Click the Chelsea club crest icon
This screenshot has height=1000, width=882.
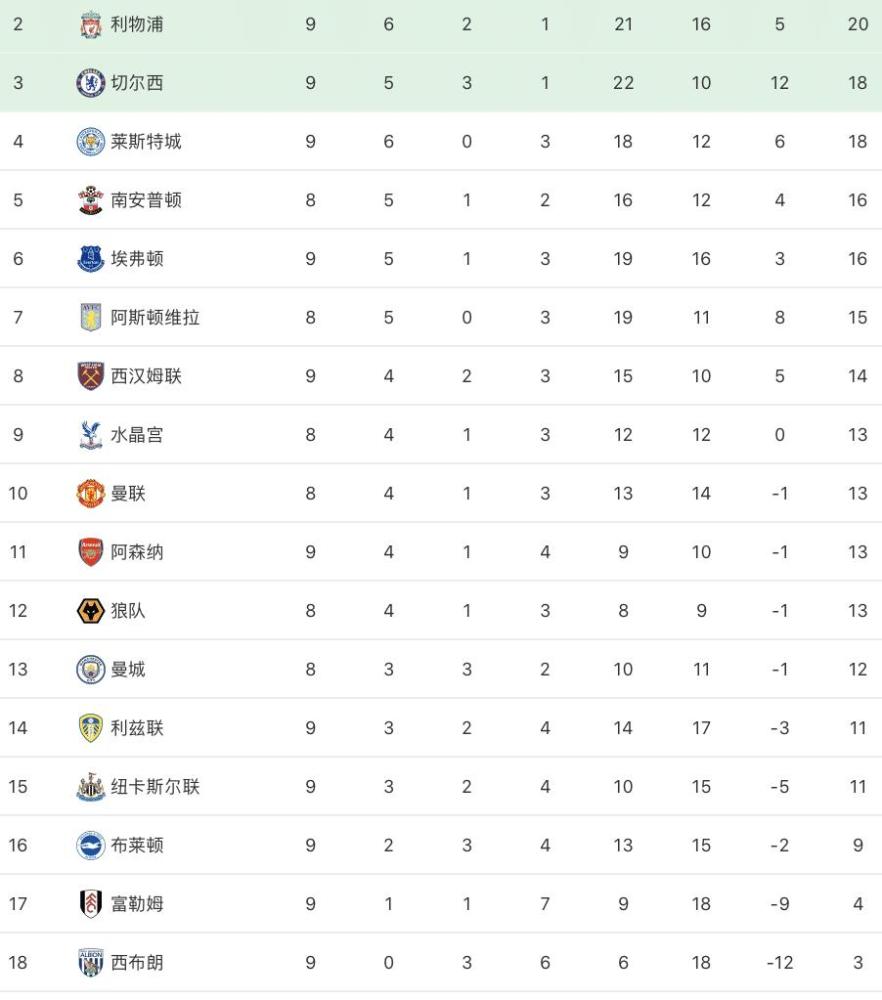click(x=90, y=83)
